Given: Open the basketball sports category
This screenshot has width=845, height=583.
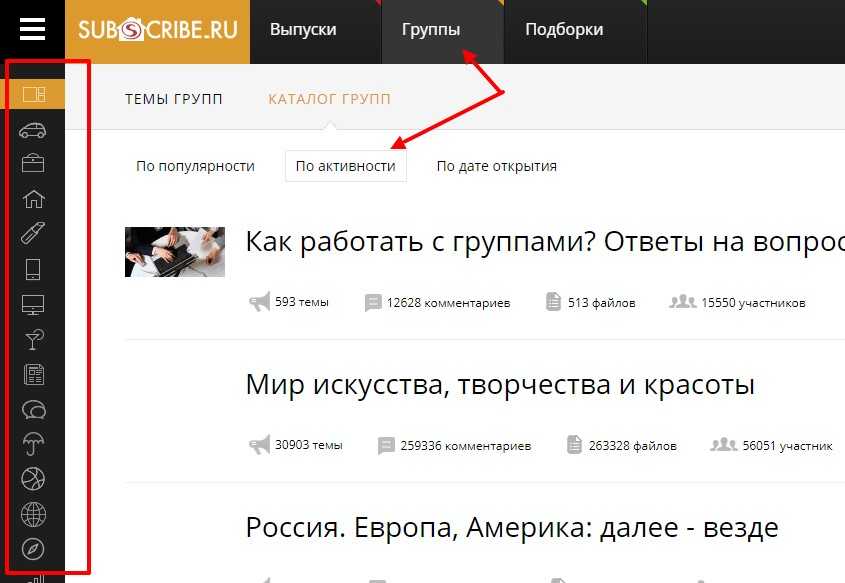Looking at the screenshot, I should (x=33, y=479).
